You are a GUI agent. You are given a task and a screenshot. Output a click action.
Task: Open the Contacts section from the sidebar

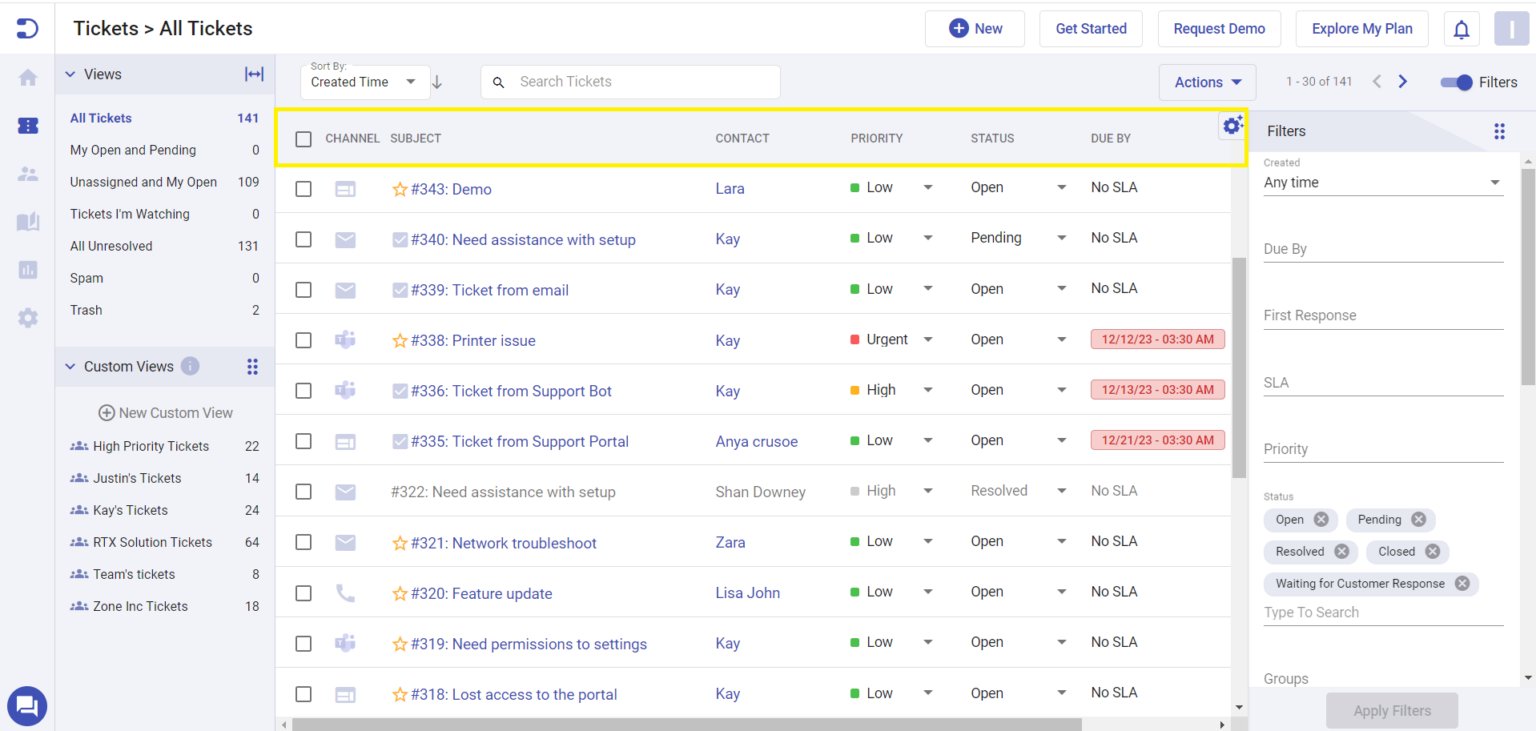(x=27, y=174)
